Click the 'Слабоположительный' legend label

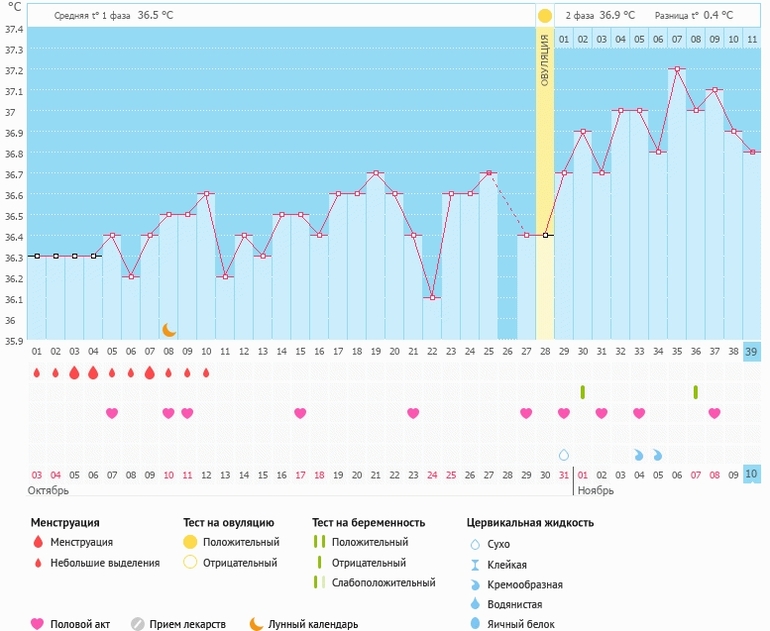383,582
